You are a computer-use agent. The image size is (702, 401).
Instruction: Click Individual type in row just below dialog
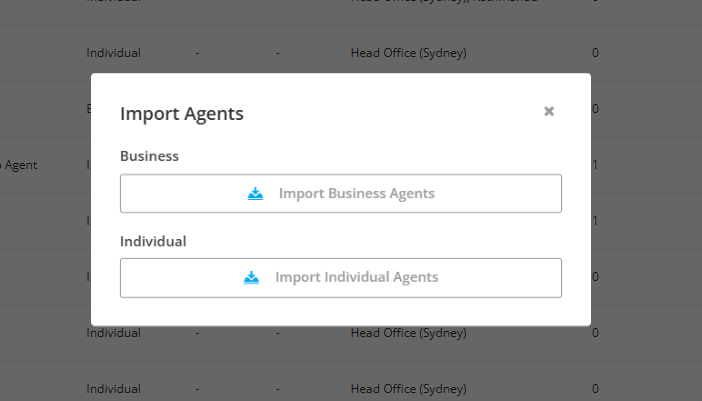tap(113, 333)
